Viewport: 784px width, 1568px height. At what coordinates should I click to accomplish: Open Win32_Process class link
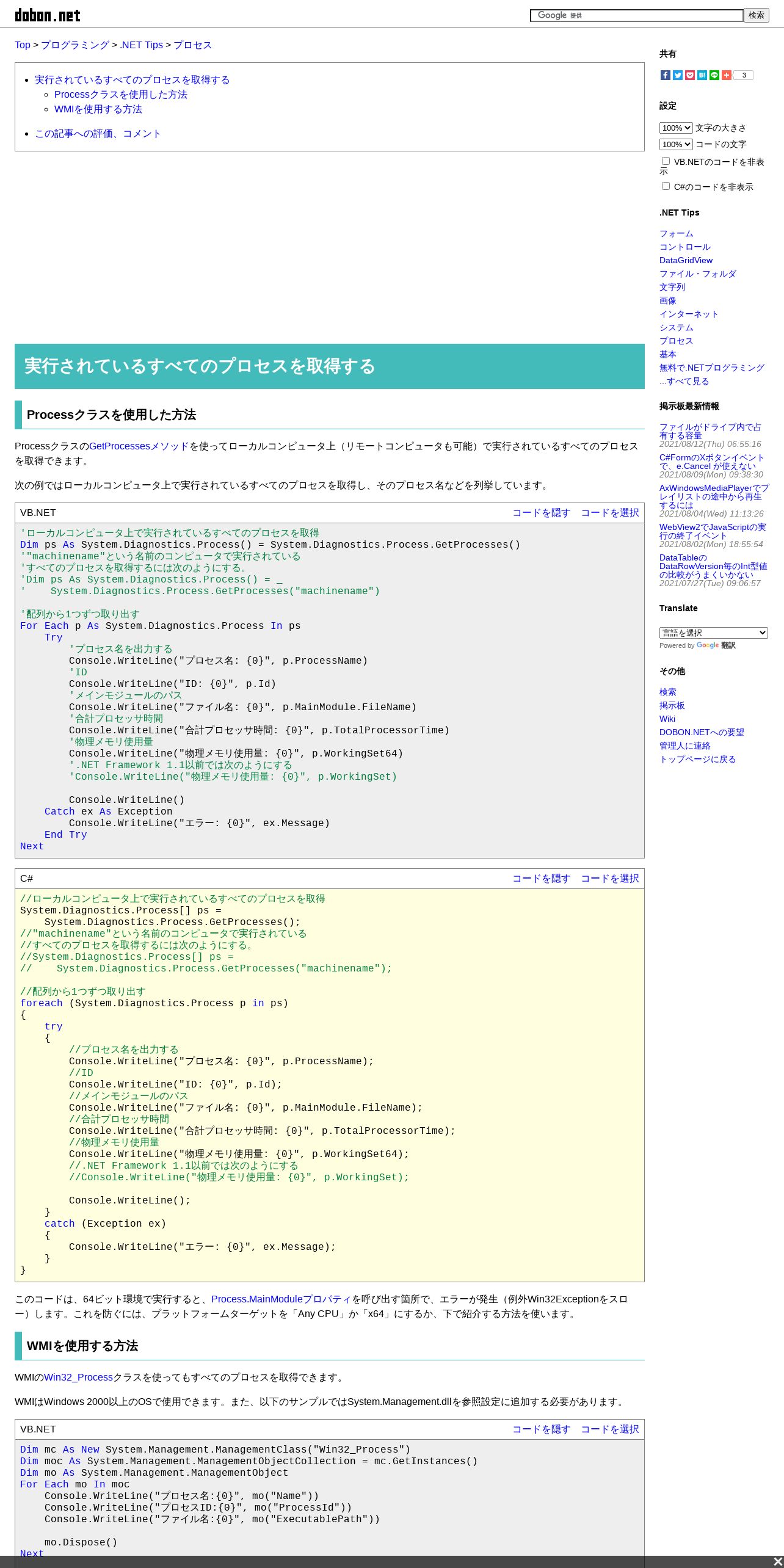coord(78,1377)
